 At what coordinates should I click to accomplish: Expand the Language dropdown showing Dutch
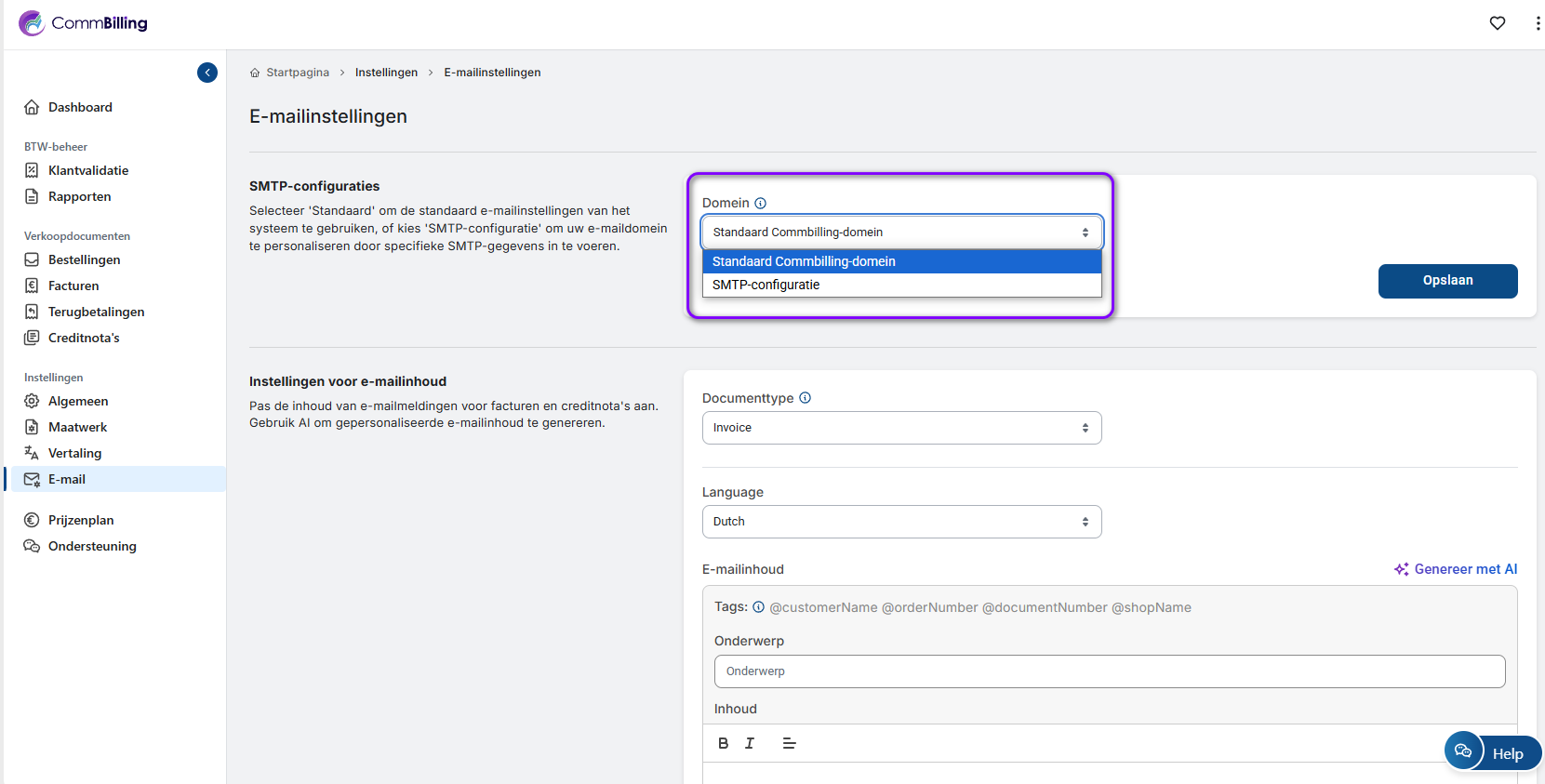coord(900,522)
